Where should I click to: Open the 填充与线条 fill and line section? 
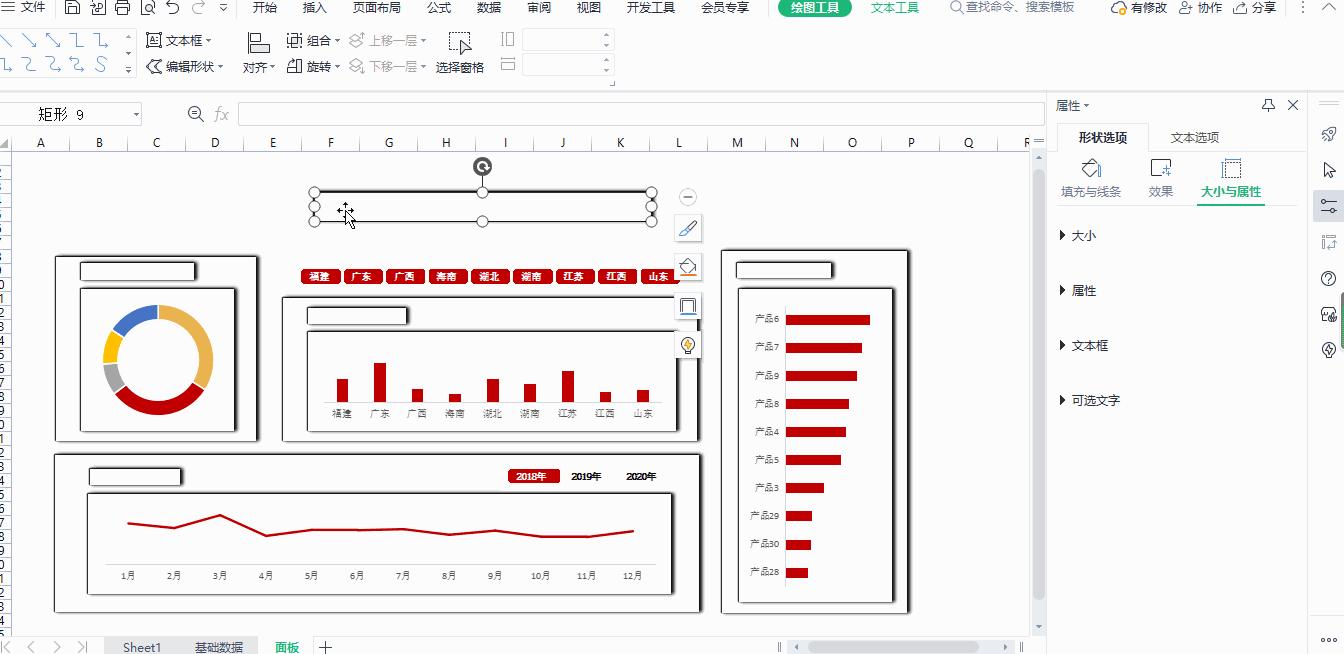1091,179
